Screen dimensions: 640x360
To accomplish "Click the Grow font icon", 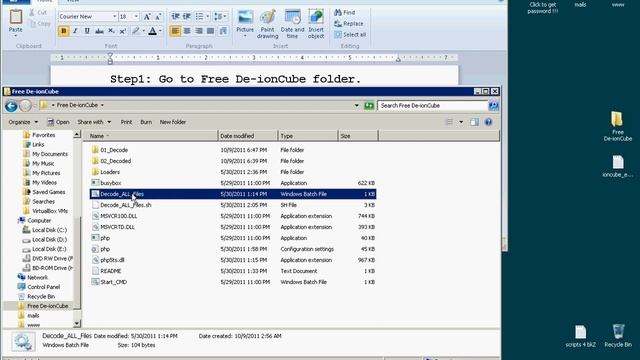I will click(147, 17).
